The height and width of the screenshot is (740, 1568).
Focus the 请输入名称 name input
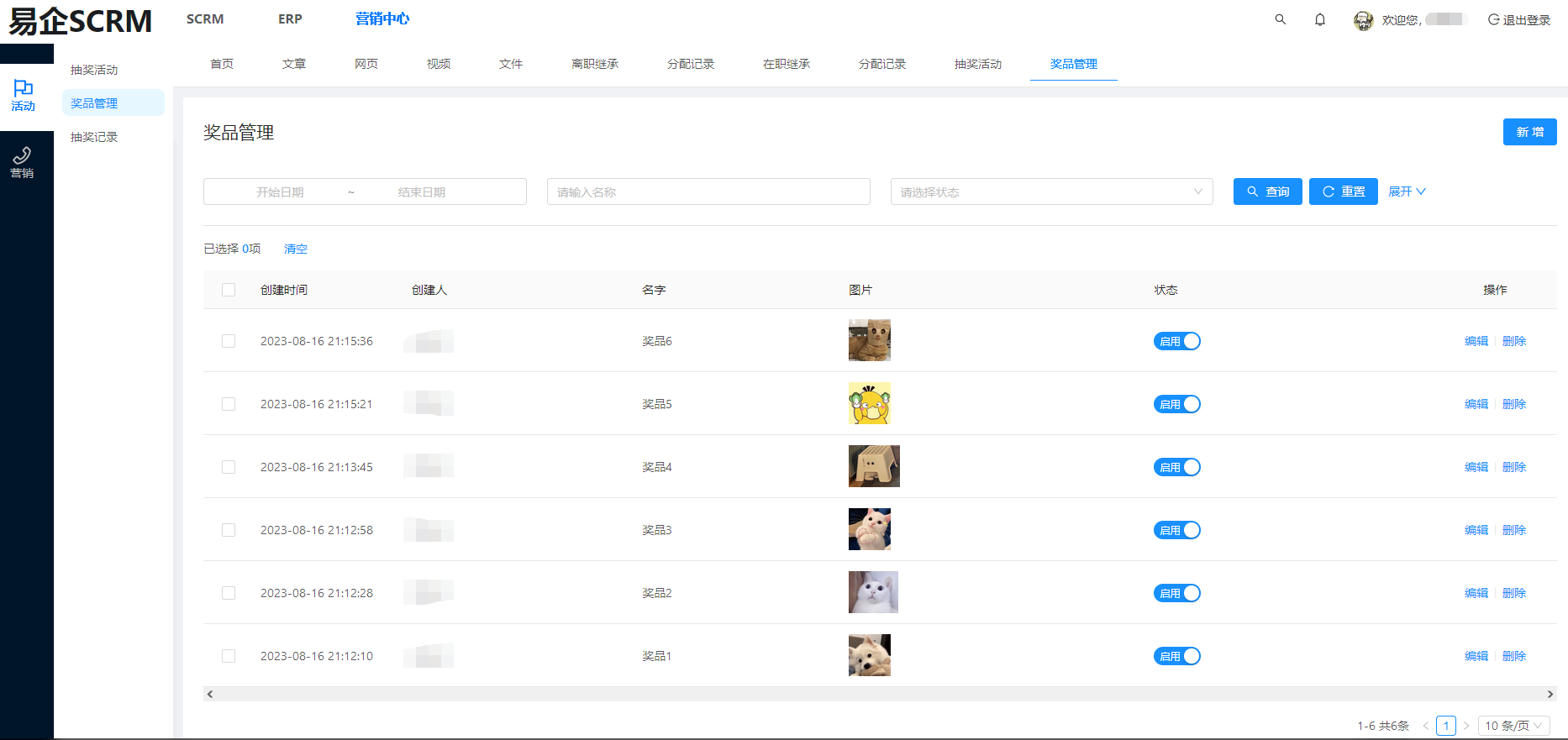coord(708,192)
